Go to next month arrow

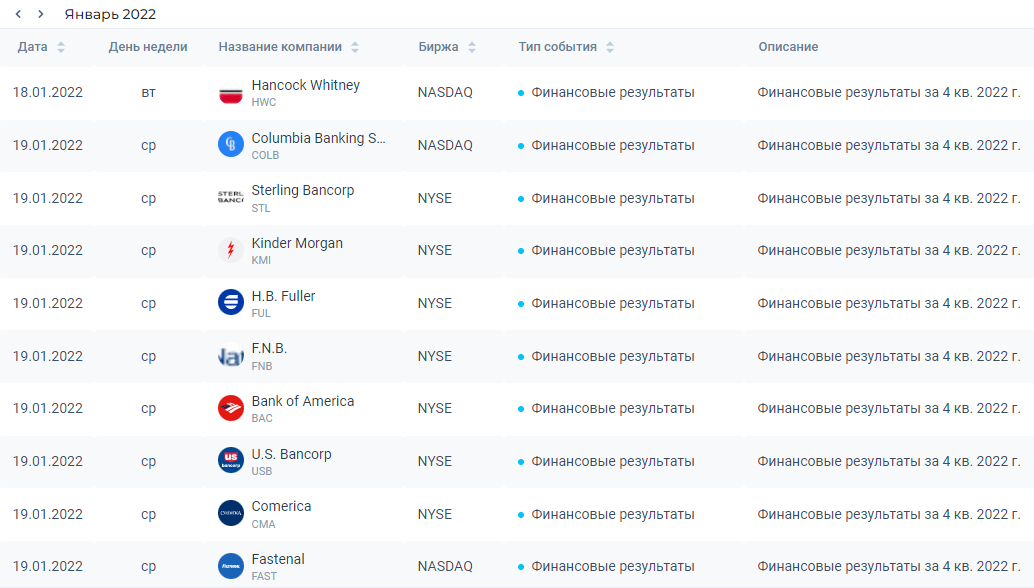click(41, 14)
